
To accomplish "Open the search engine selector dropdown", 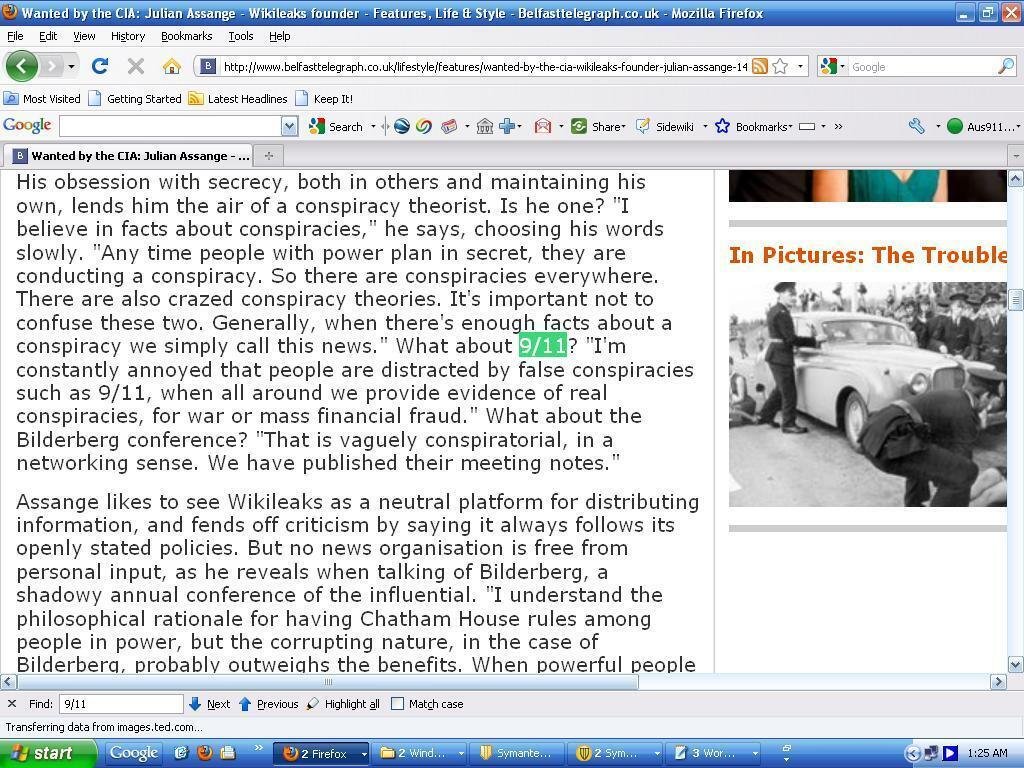I will 842,66.
